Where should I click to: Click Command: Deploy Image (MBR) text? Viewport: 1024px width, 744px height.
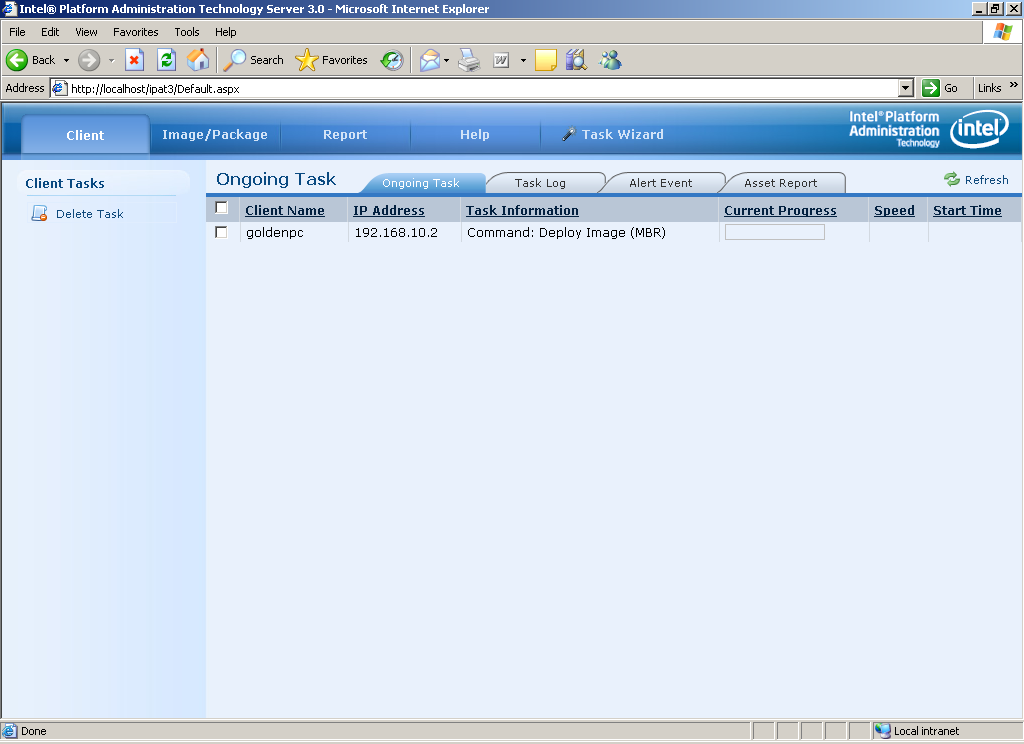point(566,233)
